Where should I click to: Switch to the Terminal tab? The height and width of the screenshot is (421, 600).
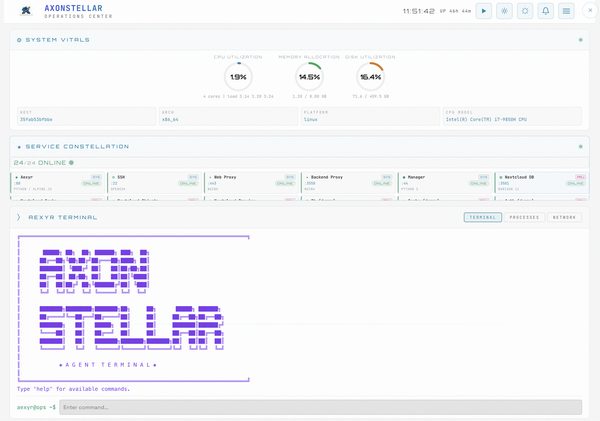pos(483,217)
